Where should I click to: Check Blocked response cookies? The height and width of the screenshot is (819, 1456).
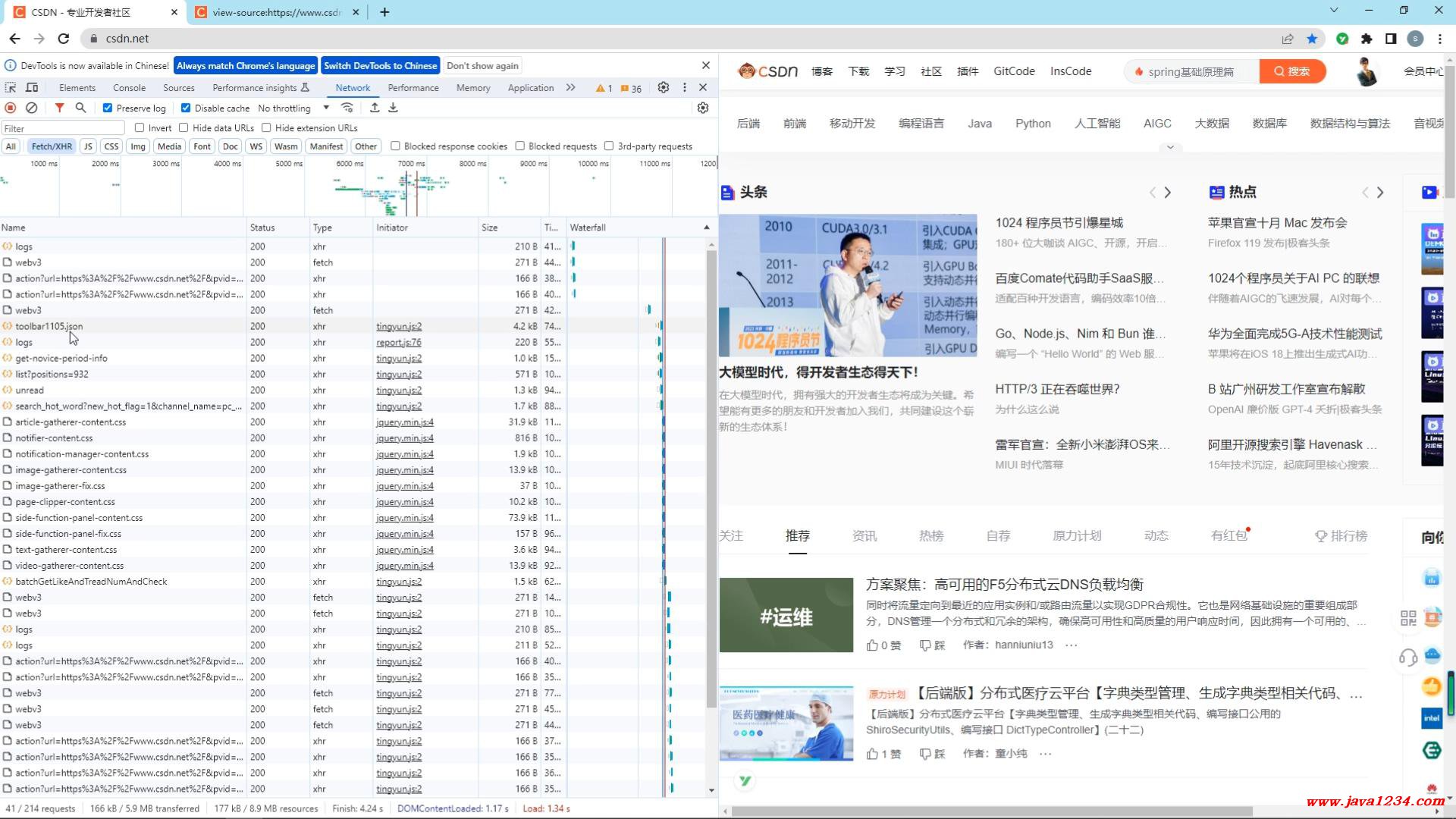click(395, 146)
